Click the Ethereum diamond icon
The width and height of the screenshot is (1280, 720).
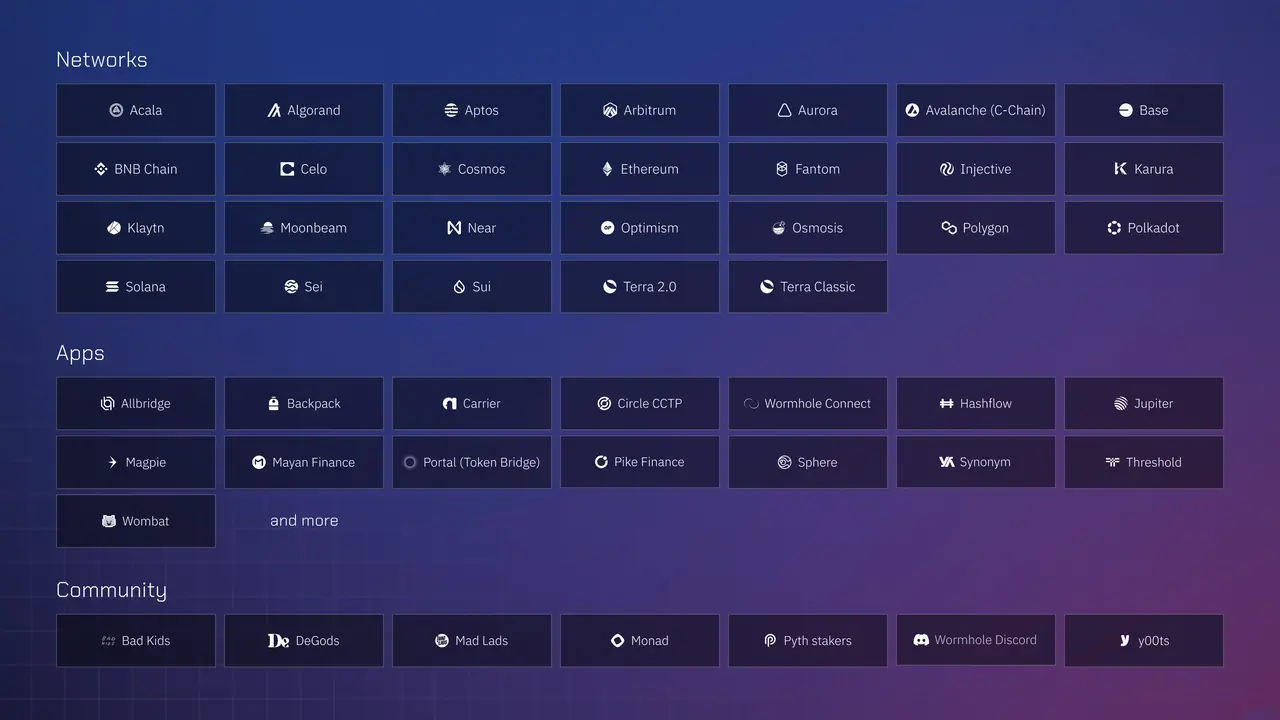pyautogui.click(x=607, y=169)
